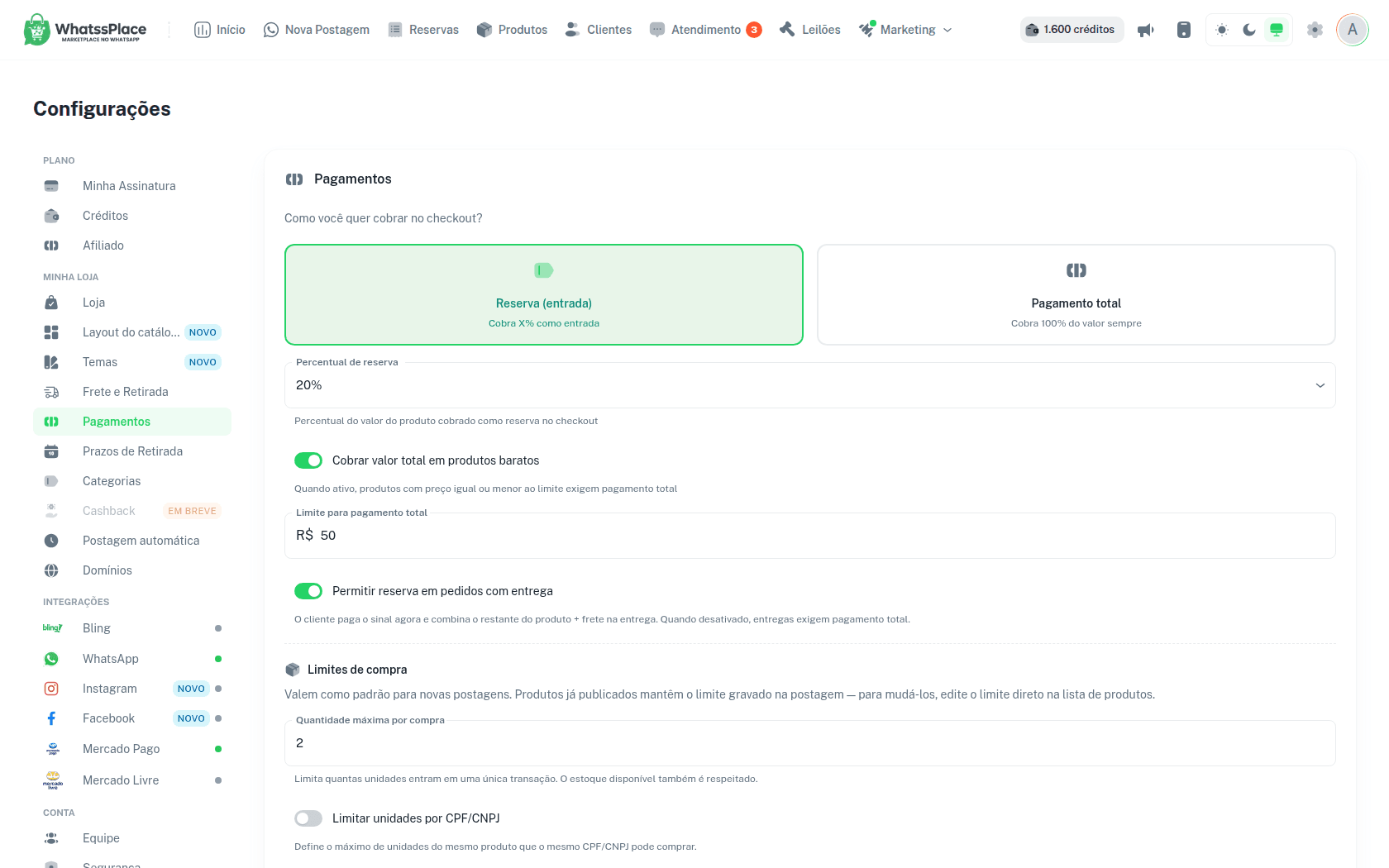This screenshot has width=1389, height=868.
Task: Click the WhatssPlace logo
Action: [x=85, y=30]
